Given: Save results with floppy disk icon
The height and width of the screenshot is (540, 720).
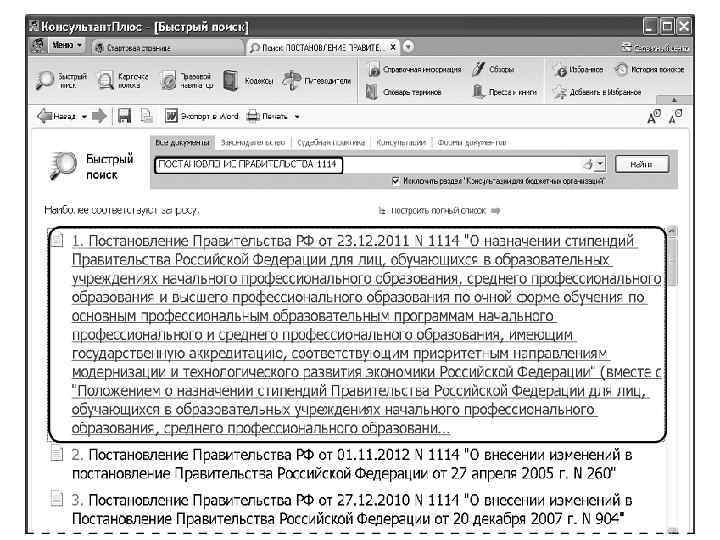Looking at the screenshot, I should pyautogui.click(x=124, y=116).
